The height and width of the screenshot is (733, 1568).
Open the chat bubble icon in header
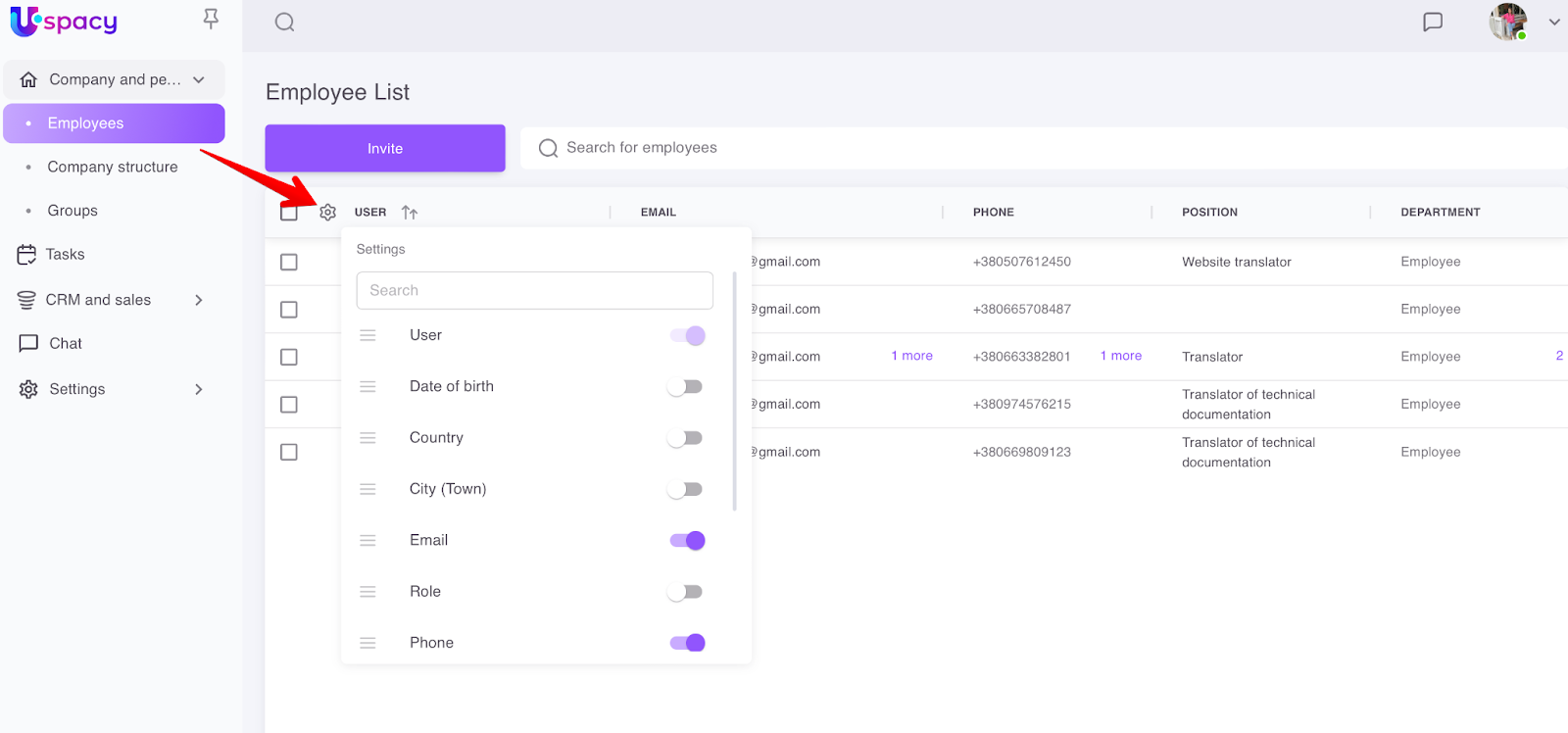point(1432,22)
